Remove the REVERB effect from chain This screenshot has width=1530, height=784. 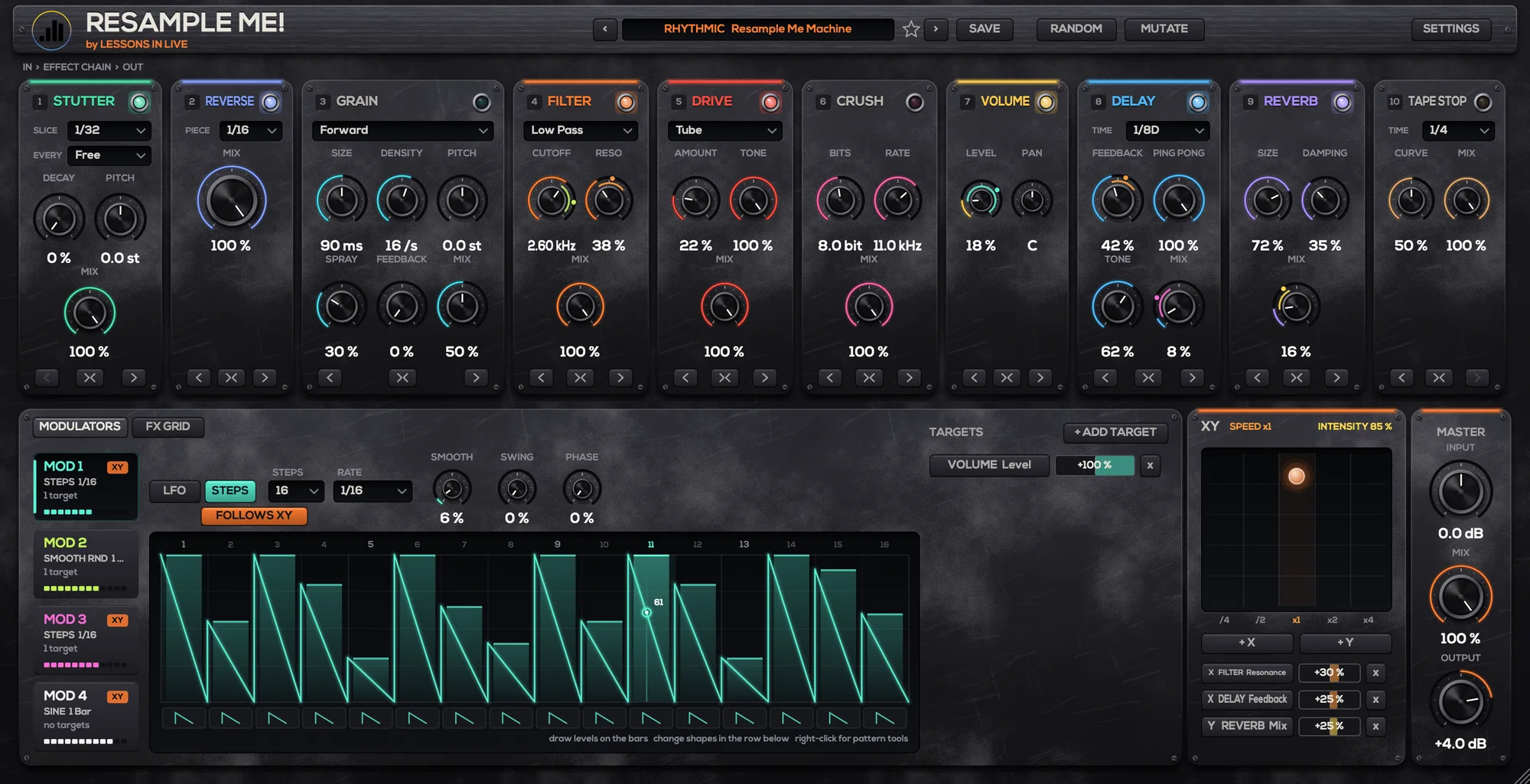click(1297, 377)
